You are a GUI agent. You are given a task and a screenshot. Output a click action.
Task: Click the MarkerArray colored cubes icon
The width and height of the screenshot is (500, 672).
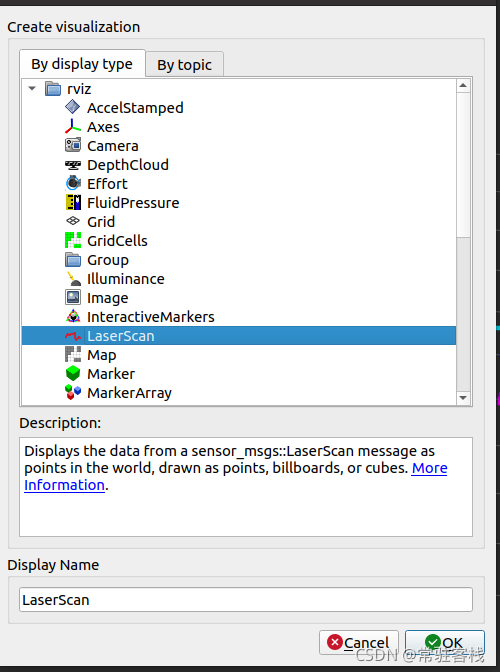[x=72, y=392]
